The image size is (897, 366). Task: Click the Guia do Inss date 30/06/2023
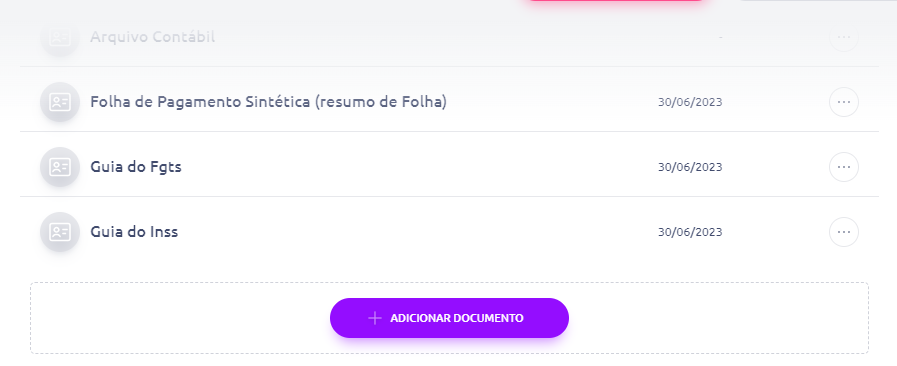[690, 232]
